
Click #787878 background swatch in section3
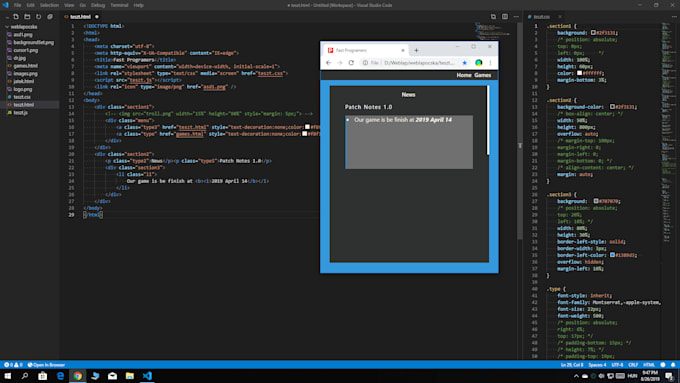point(596,201)
